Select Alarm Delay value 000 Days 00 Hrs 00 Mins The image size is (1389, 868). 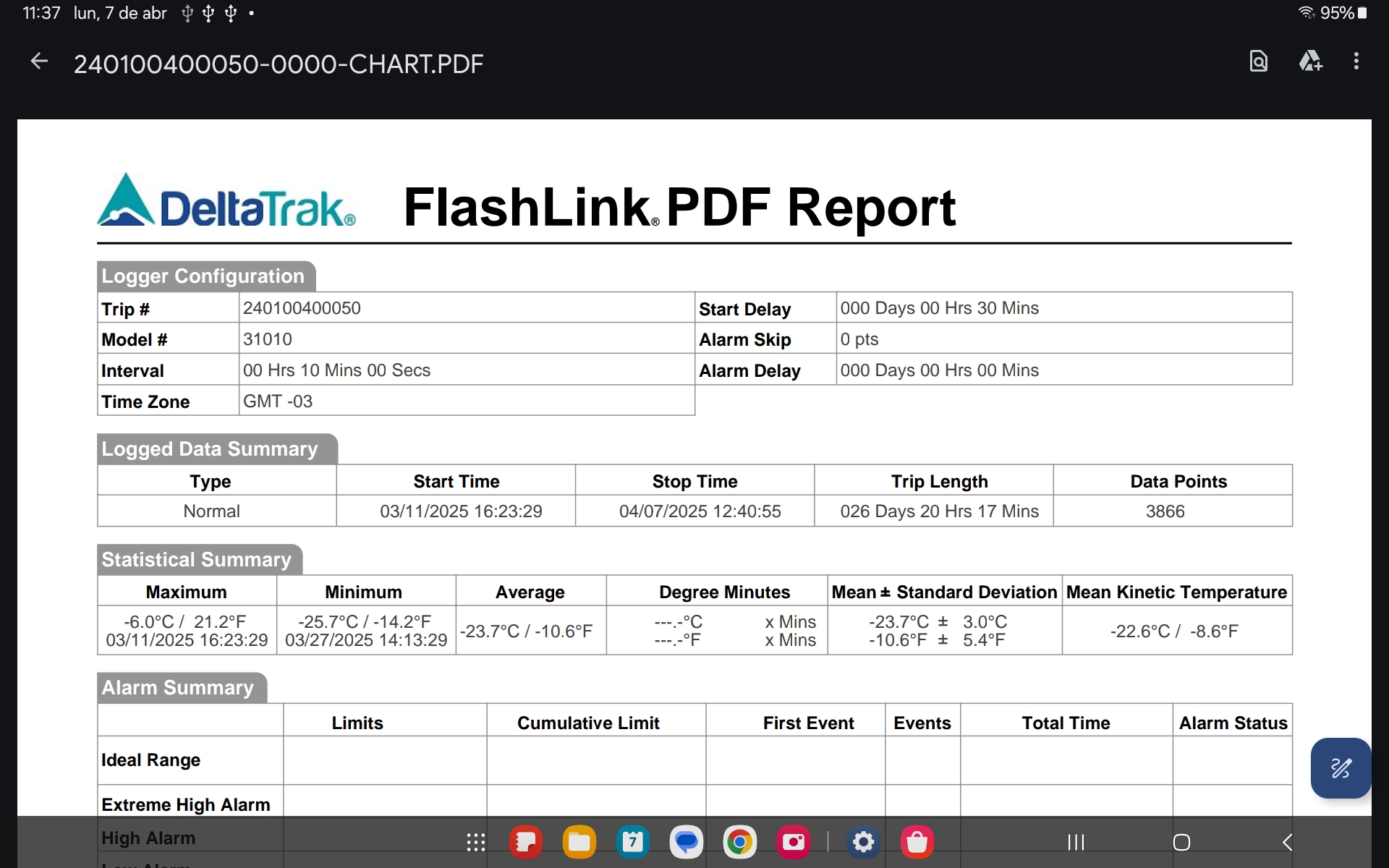click(939, 370)
